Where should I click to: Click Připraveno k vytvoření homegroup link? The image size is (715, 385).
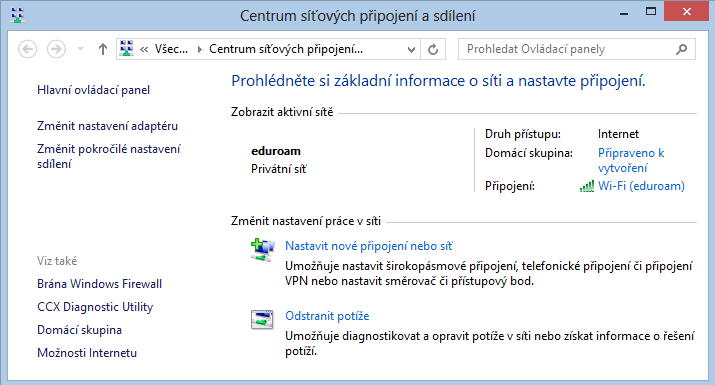[631, 160]
